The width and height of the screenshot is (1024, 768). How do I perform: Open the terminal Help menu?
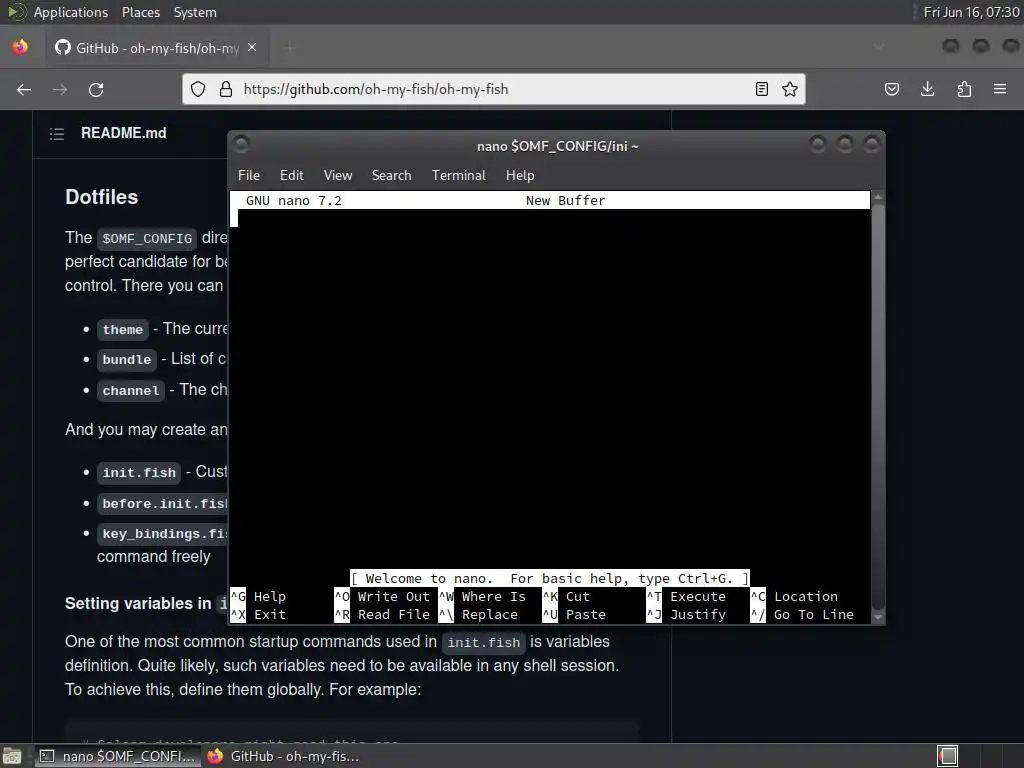520,175
